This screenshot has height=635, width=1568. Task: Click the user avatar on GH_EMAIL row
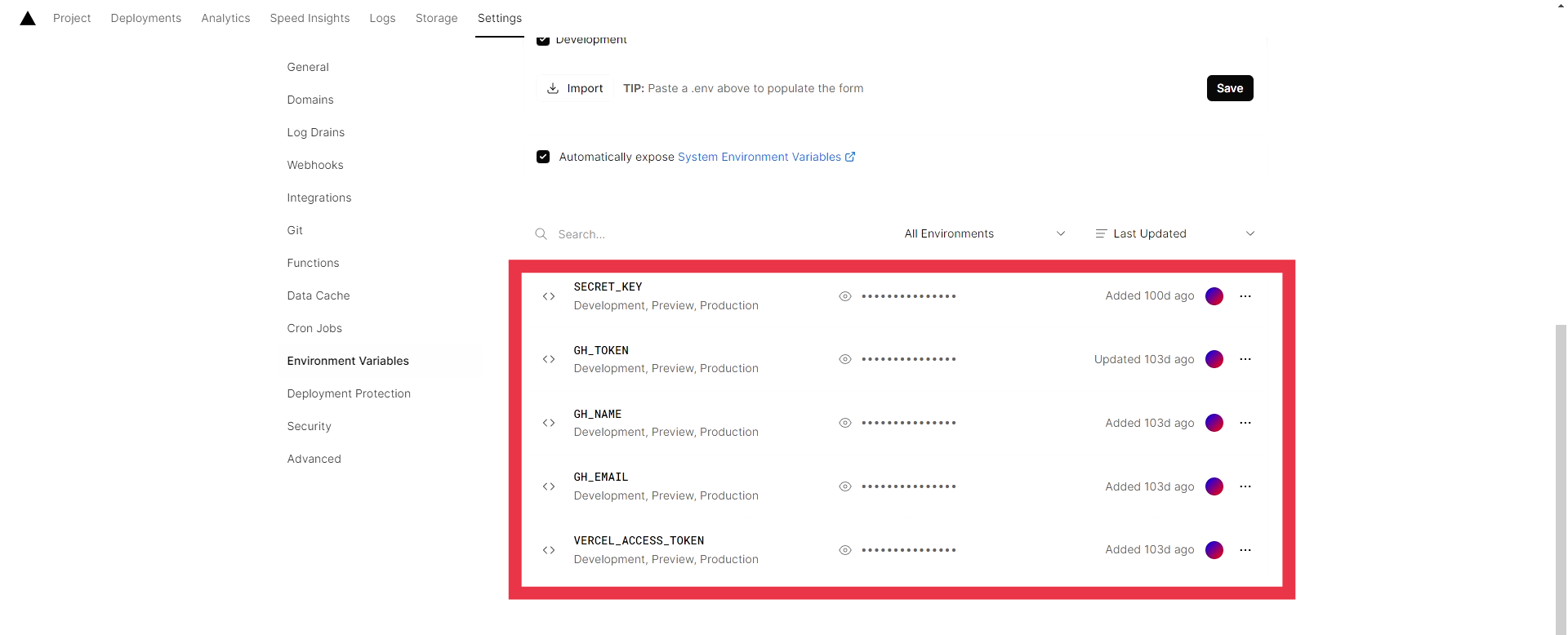(x=1214, y=486)
